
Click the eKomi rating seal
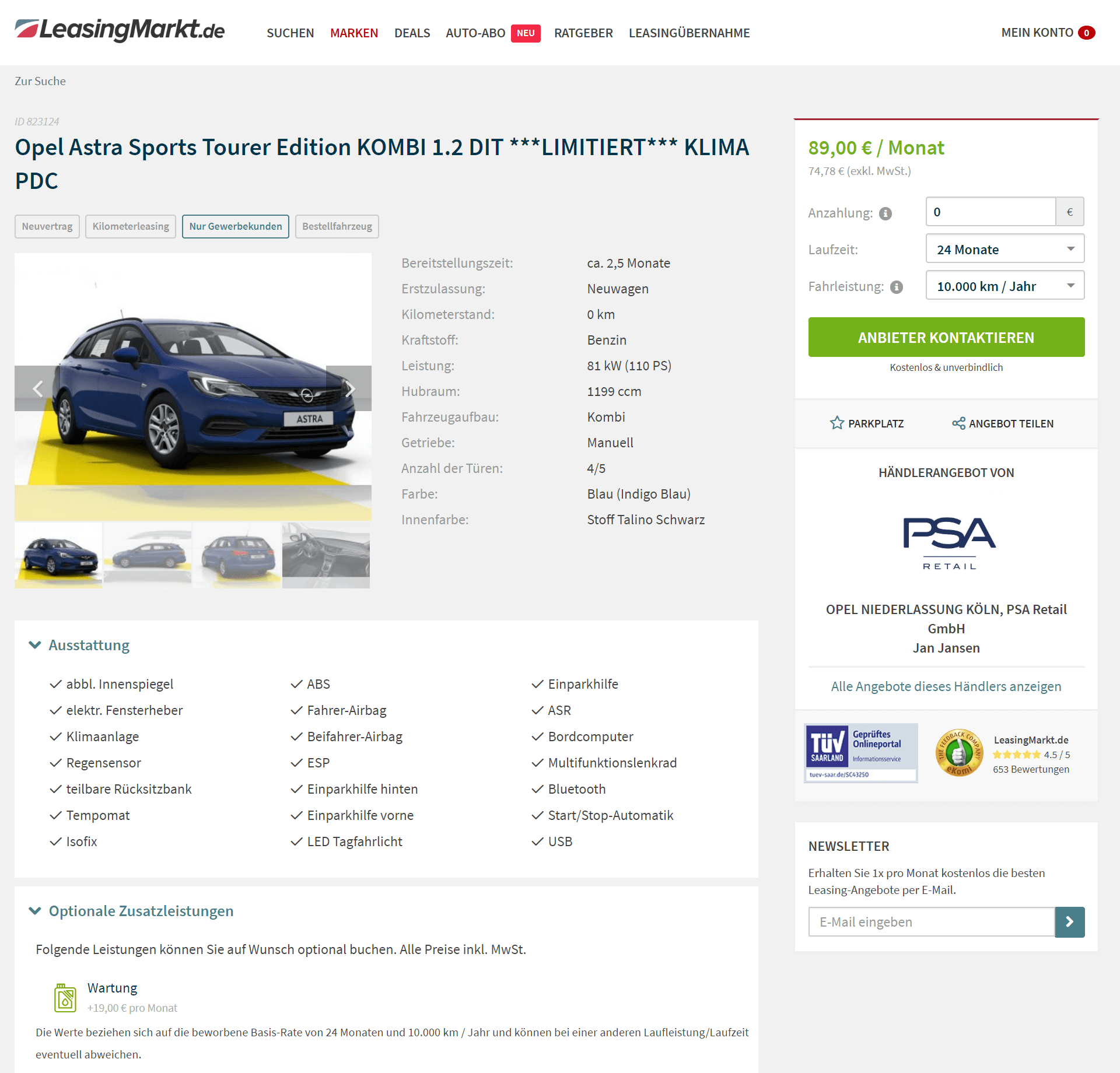click(959, 753)
